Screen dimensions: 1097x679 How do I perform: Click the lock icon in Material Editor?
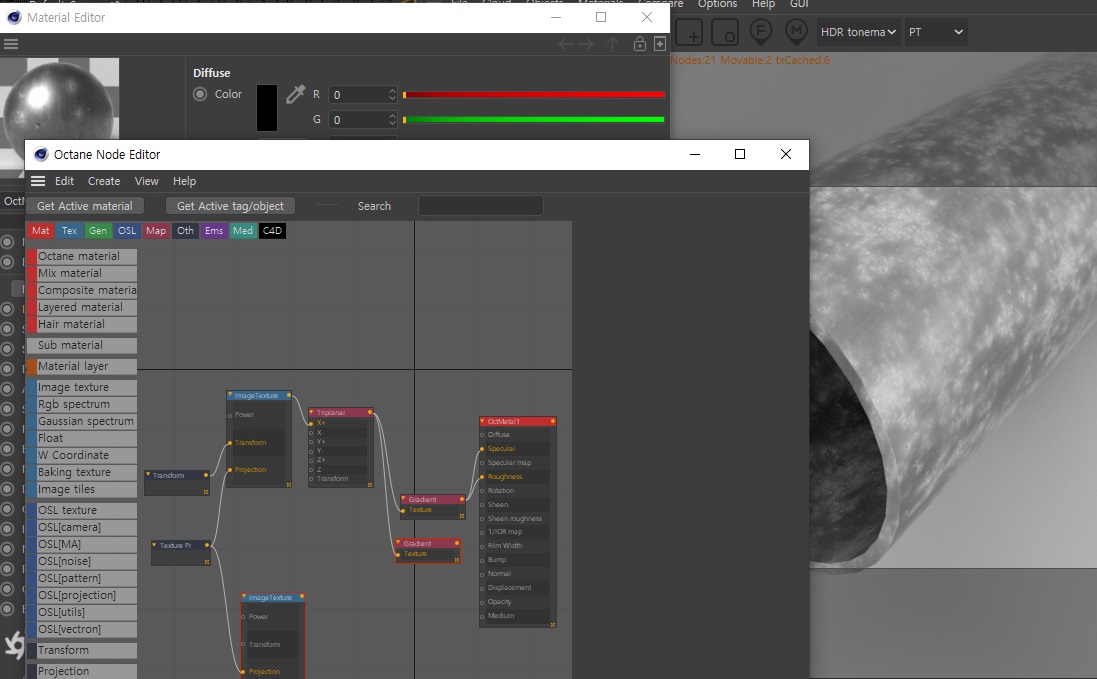(637, 44)
